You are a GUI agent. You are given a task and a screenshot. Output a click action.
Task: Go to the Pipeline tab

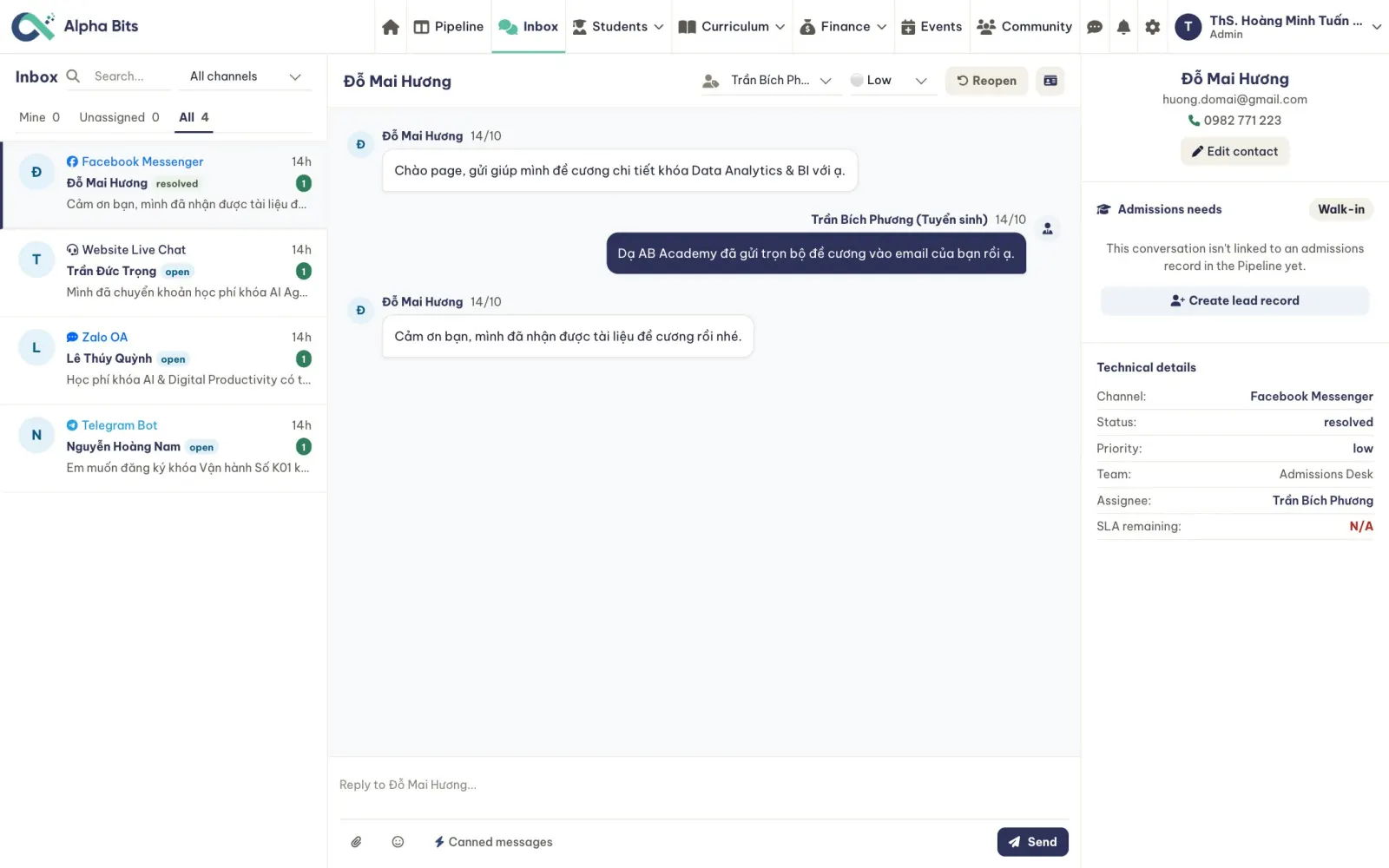pos(449,27)
